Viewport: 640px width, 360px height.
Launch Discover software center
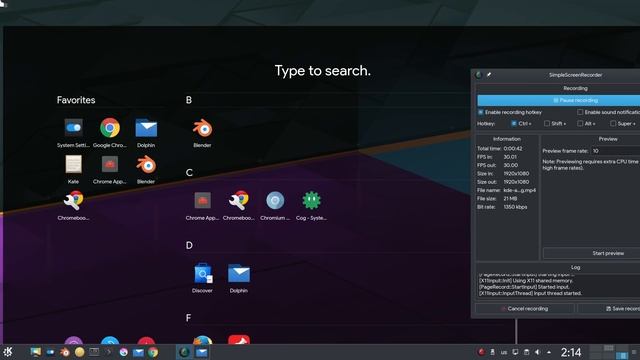tap(202, 278)
